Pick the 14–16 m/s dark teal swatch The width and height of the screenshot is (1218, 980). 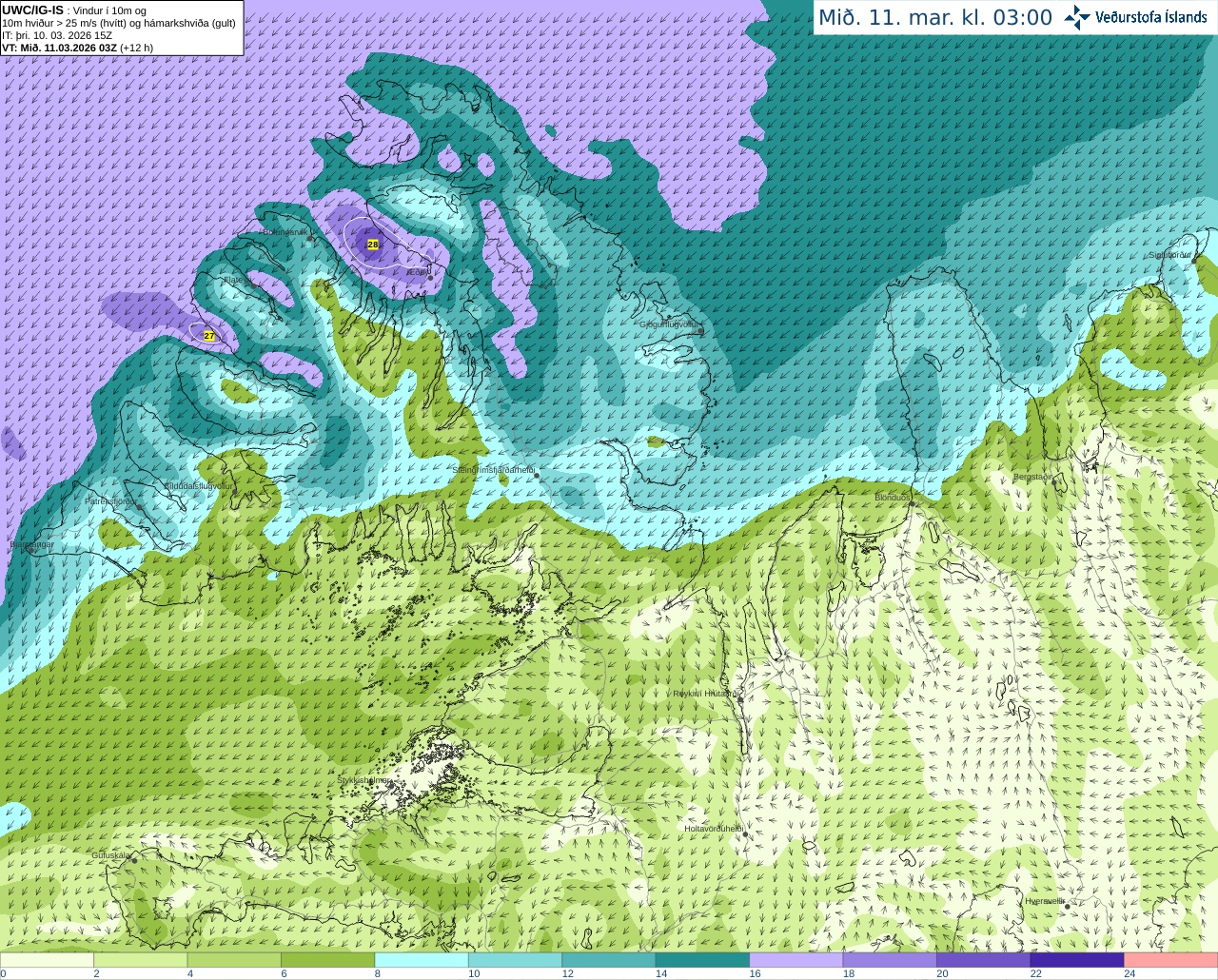coord(702,960)
